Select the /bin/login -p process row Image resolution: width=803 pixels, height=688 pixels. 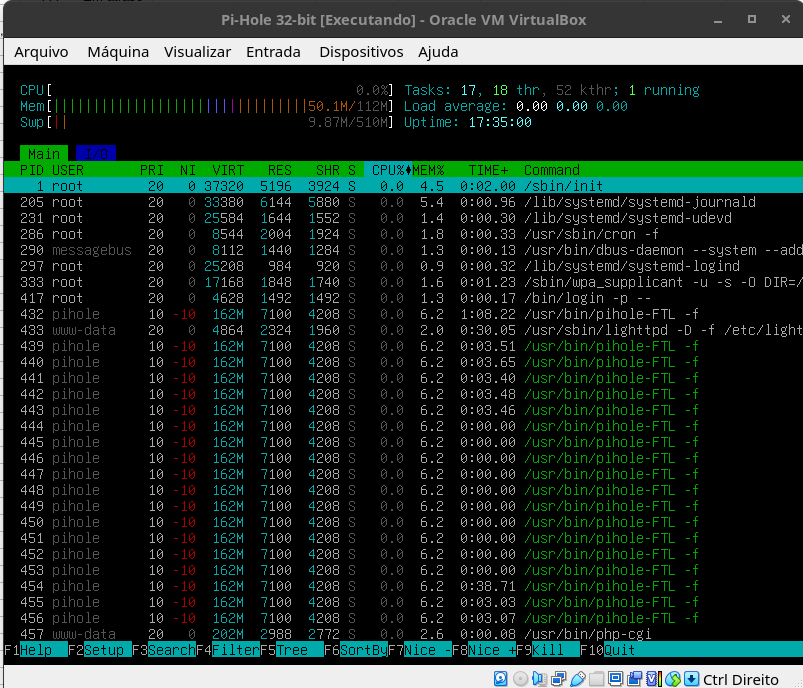404,298
